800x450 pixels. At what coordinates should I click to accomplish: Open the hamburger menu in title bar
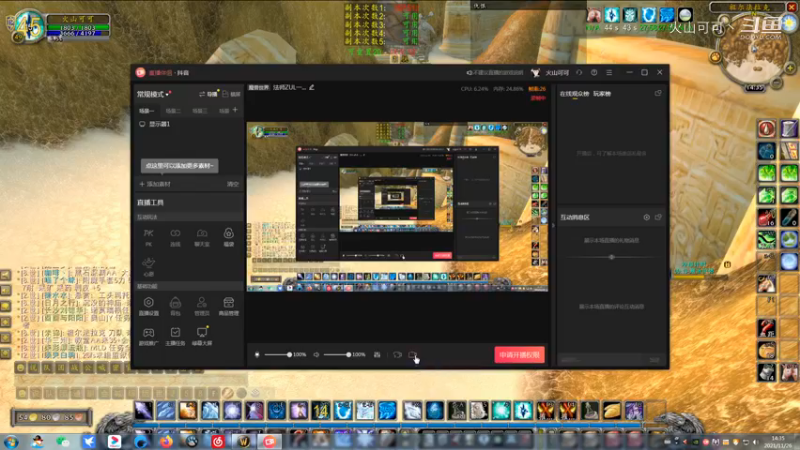click(x=609, y=72)
